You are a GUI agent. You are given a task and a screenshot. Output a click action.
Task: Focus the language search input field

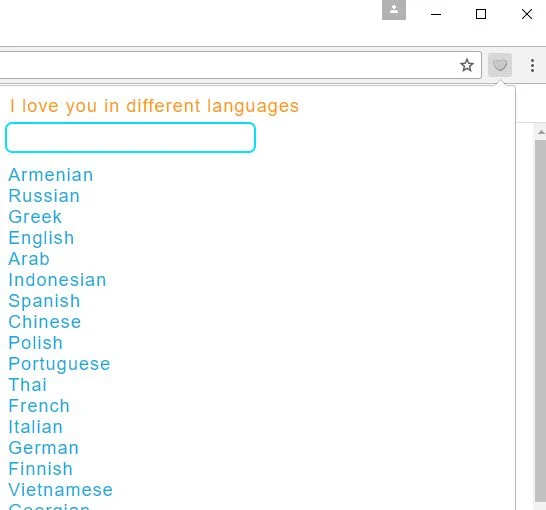click(131, 137)
